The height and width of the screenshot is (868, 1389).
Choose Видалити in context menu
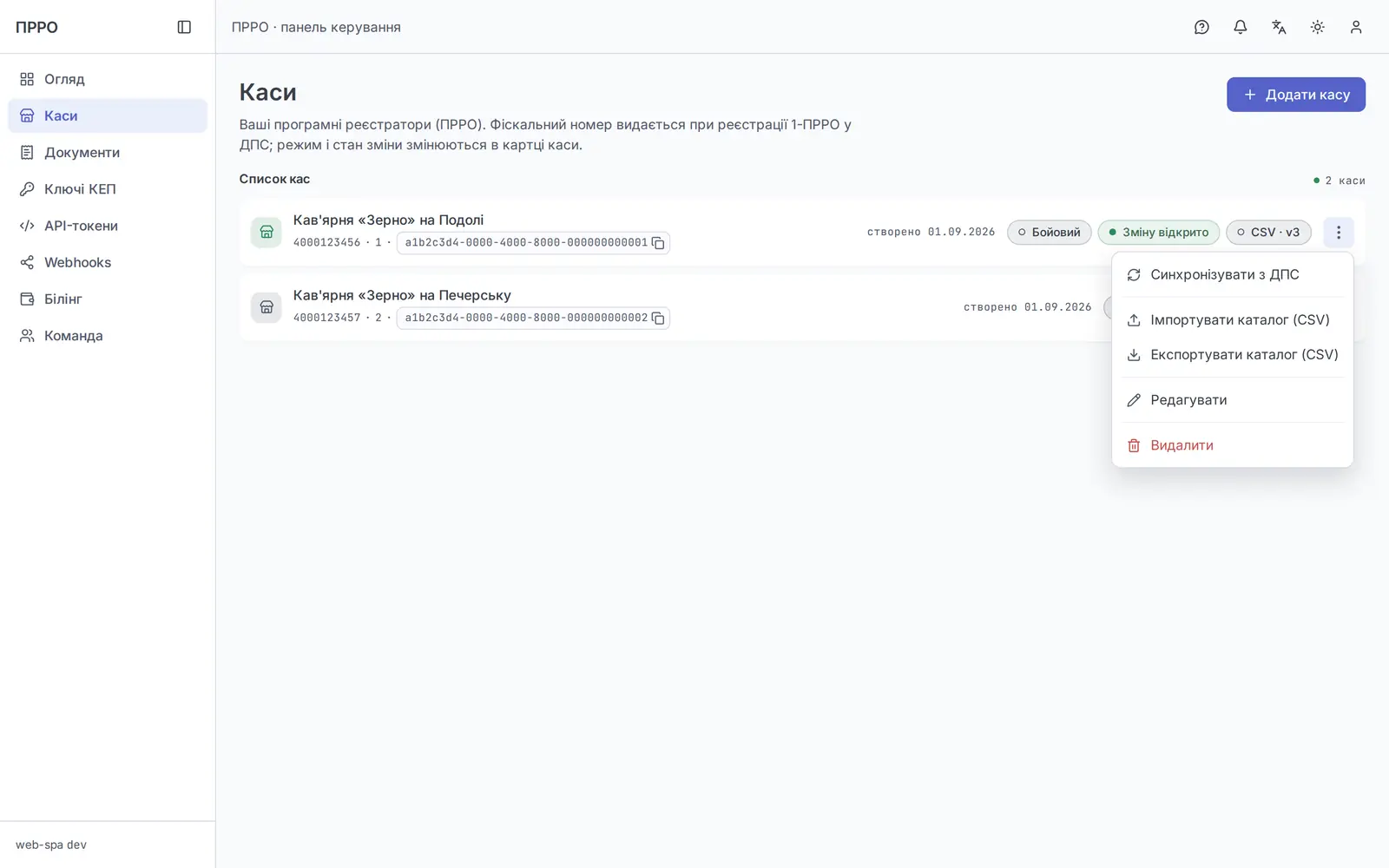[1232, 444]
